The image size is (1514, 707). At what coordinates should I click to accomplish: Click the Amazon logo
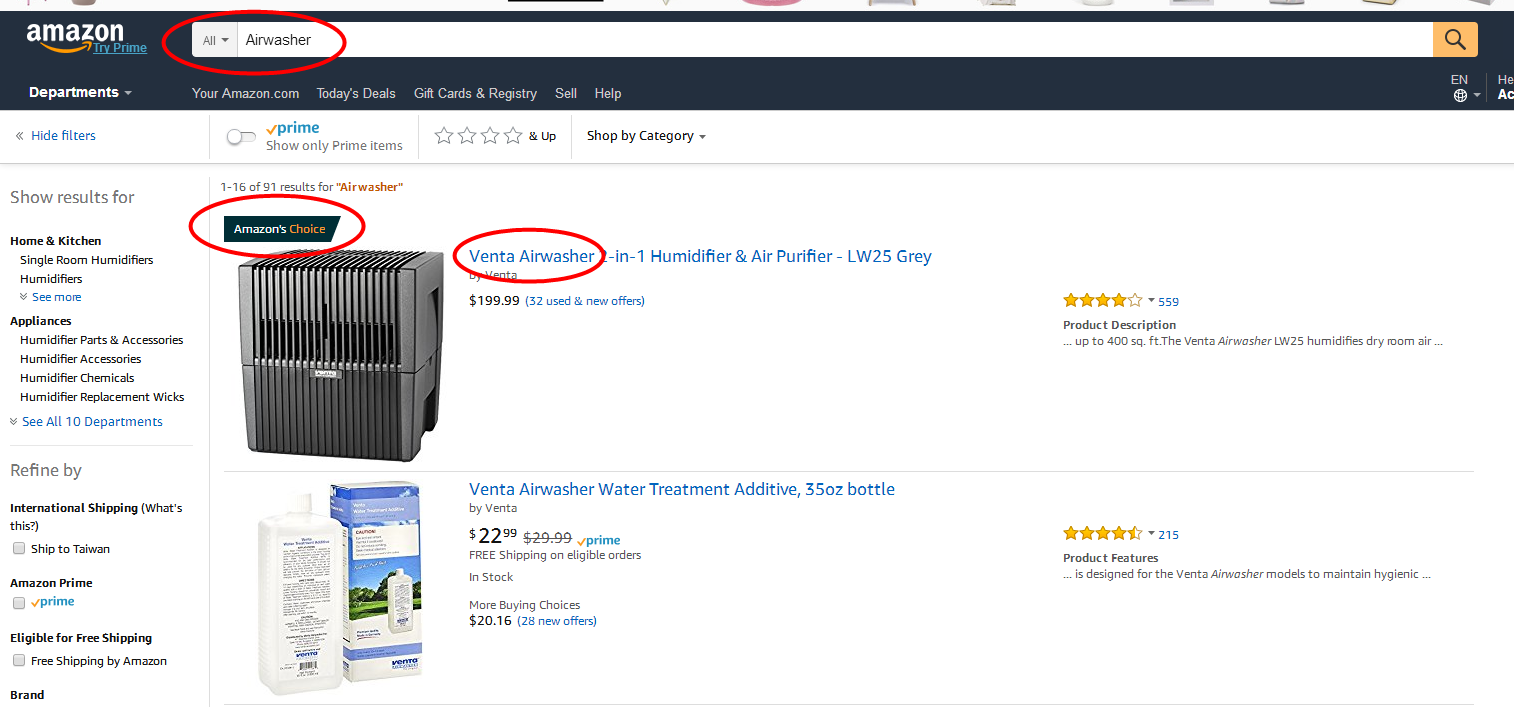click(75, 38)
